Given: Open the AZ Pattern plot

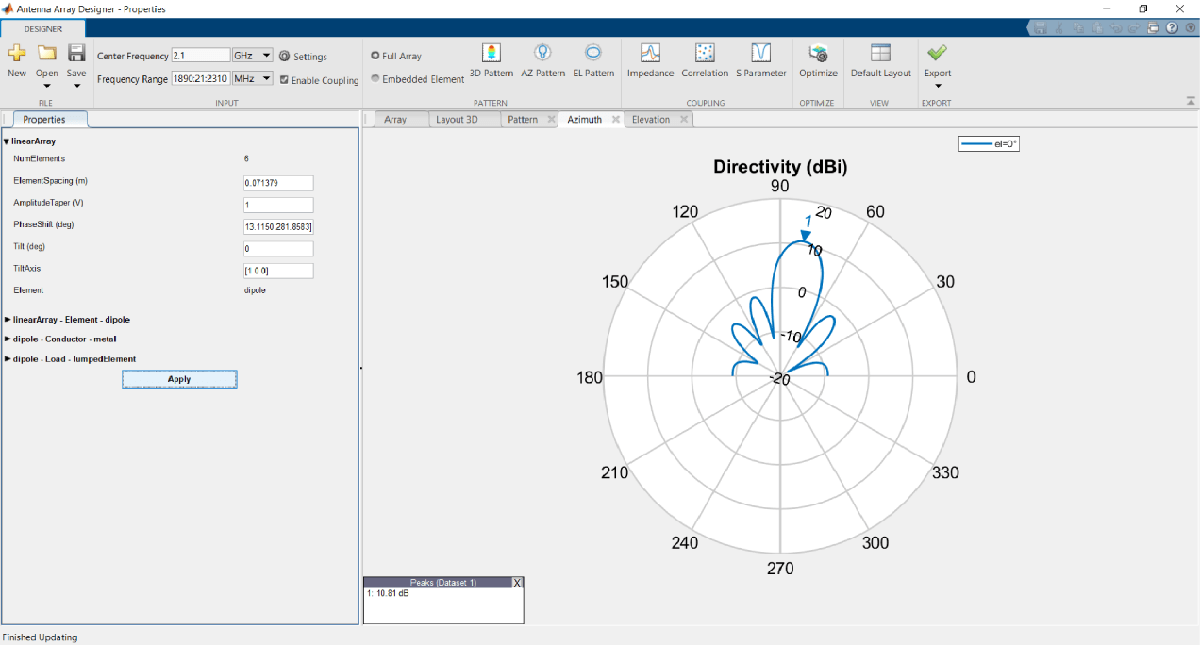Looking at the screenshot, I should [x=543, y=54].
